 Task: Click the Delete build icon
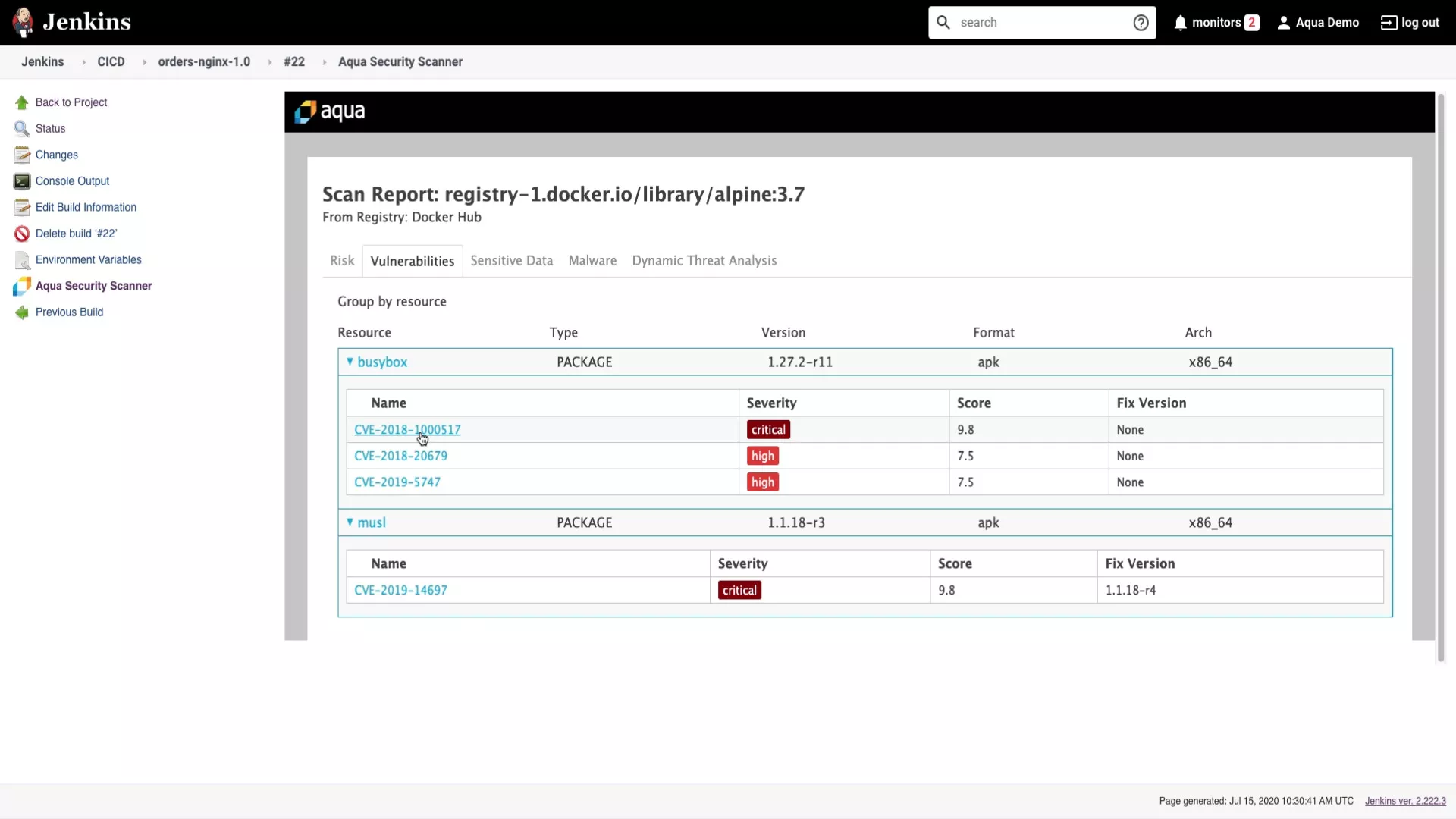point(22,233)
